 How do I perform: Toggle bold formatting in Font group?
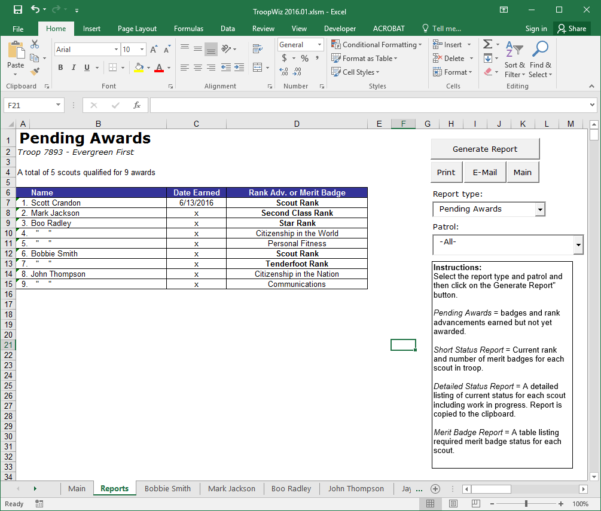[x=60, y=68]
